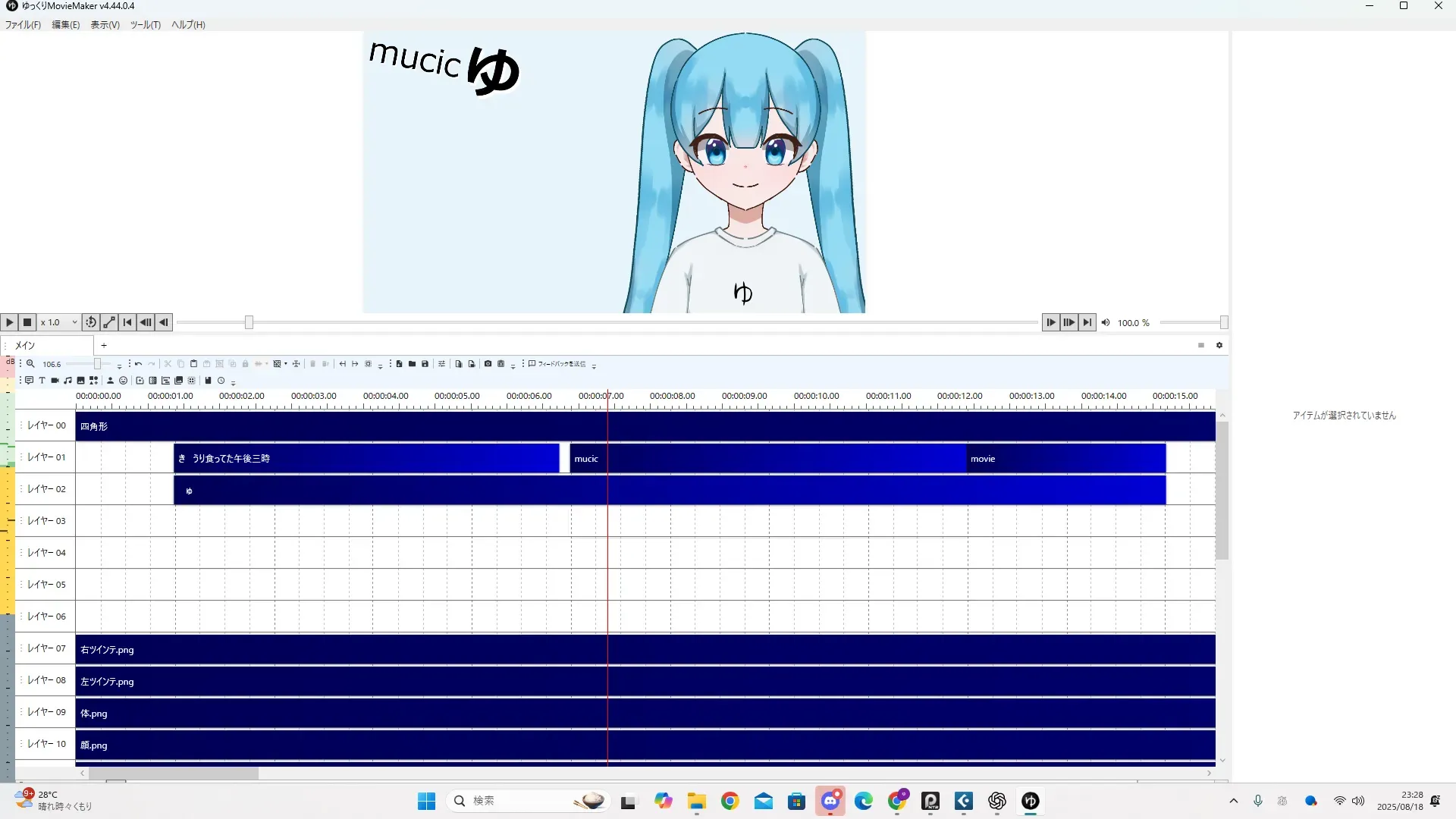Open the grid snap dropdown arrow
Viewport: 1456px width, 819px height.
coord(286,364)
